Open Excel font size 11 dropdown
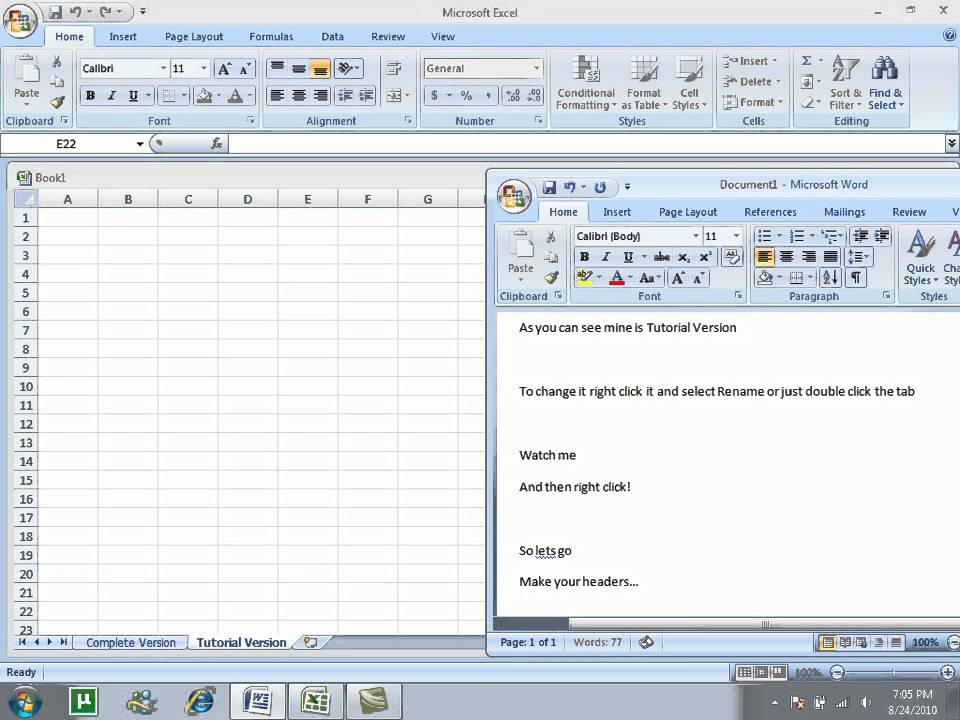Screen dimensions: 960x720 [204, 69]
